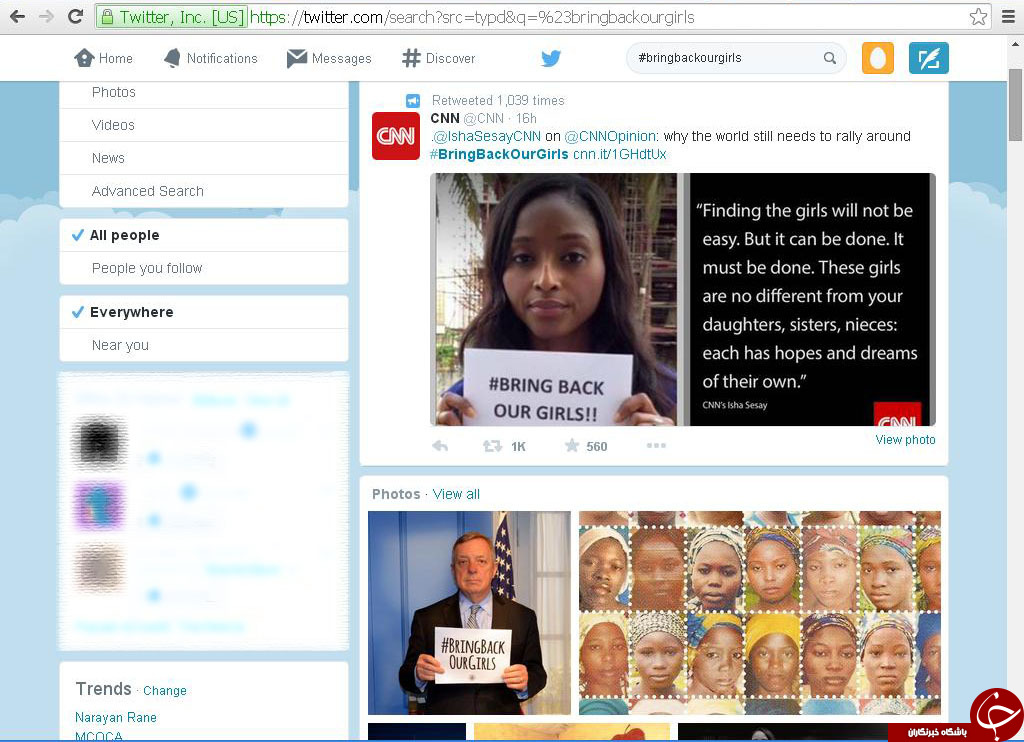Screen dimensions: 1024x742
Task: Open the CNN account name
Action: click(445, 118)
